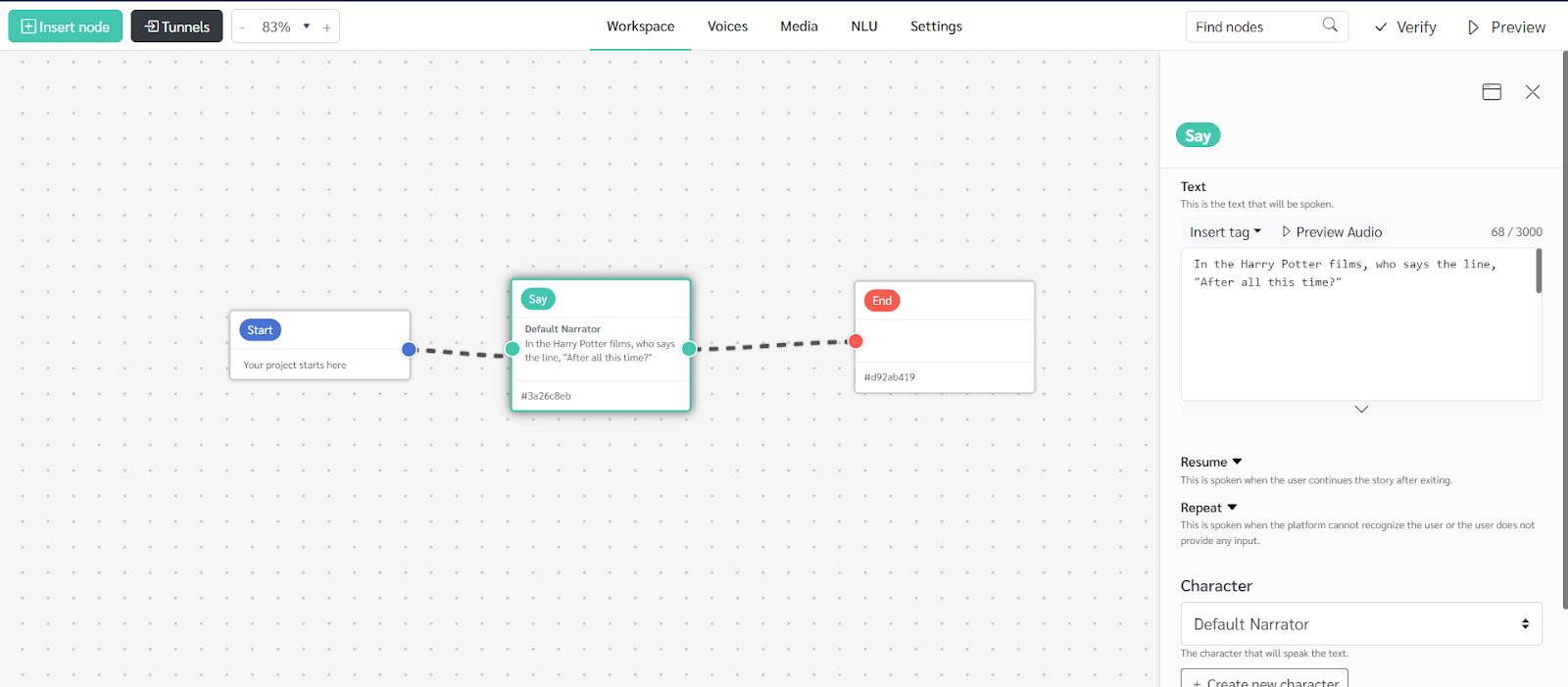Click "Your project starts here" text
The width and height of the screenshot is (1568, 687).
tap(295, 366)
